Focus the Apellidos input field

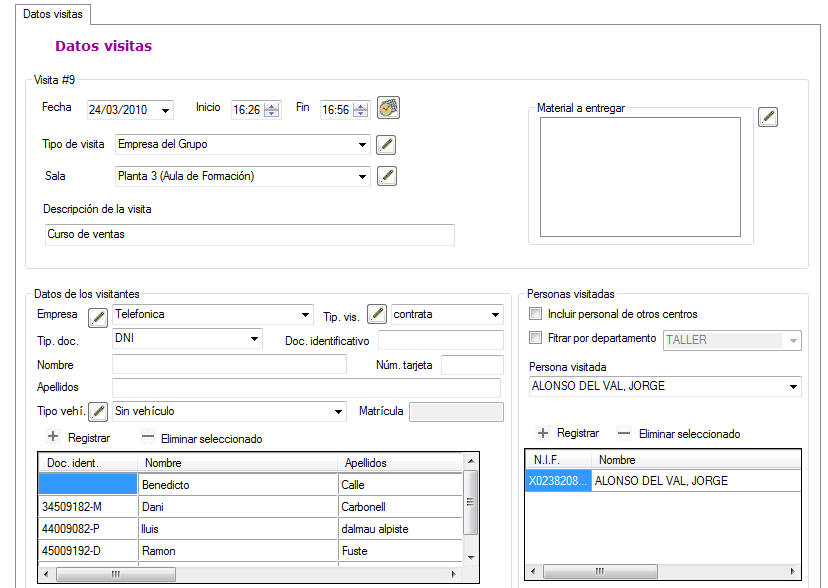tap(306, 387)
